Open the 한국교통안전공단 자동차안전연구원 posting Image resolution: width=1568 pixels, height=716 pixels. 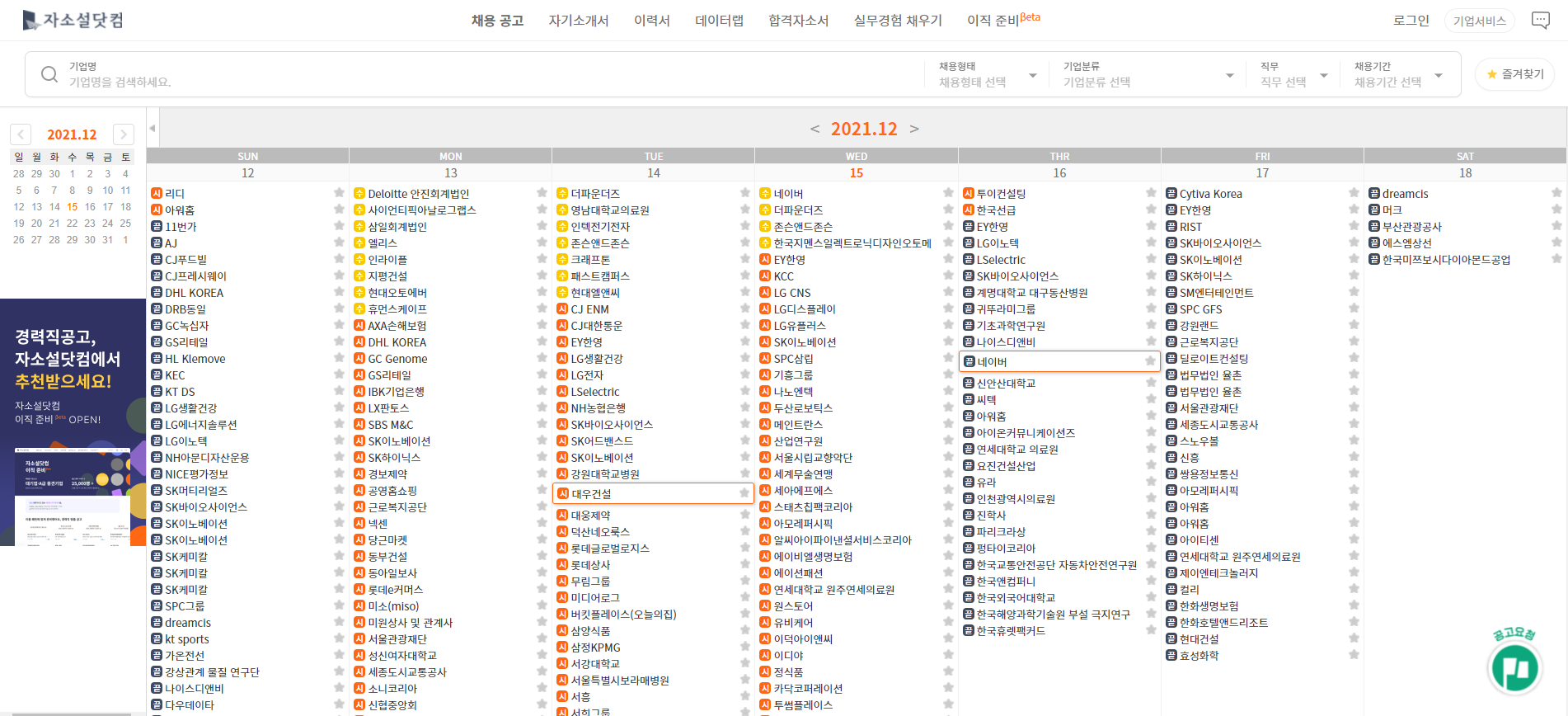1057,564
